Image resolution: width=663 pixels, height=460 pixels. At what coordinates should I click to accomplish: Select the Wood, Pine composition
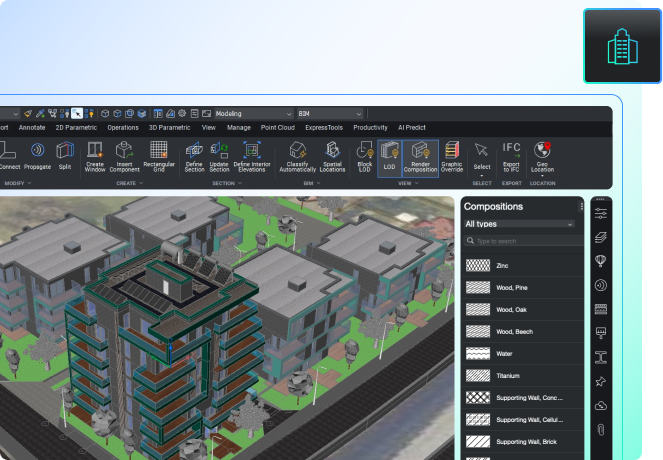523,288
